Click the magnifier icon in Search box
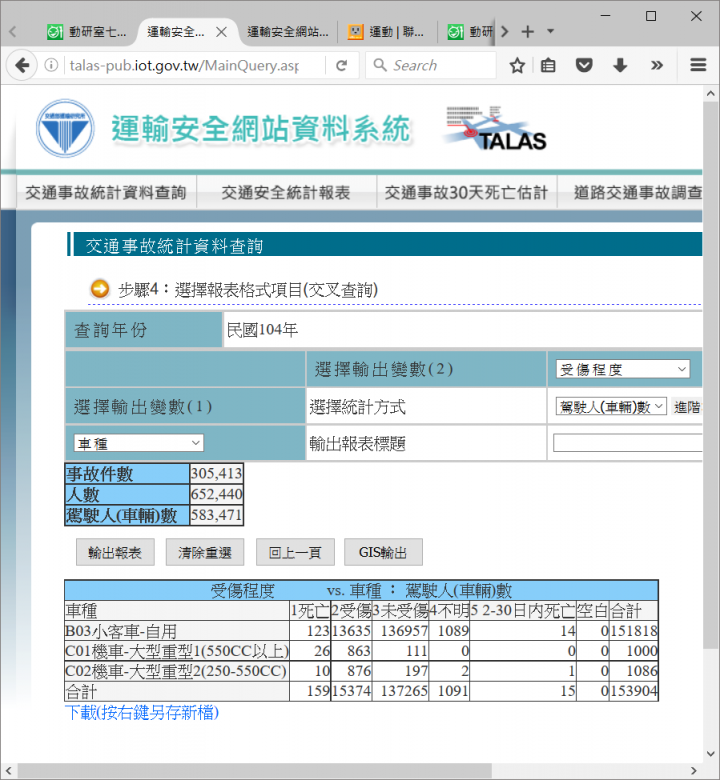Image resolution: width=720 pixels, height=780 pixels. (x=380, y=65)
